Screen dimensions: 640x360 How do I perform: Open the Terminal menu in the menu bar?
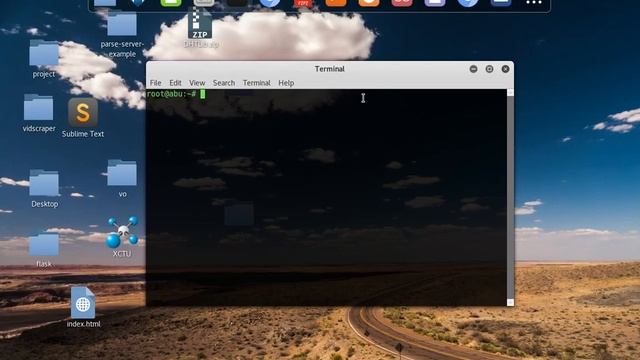(x=256, y=83)
